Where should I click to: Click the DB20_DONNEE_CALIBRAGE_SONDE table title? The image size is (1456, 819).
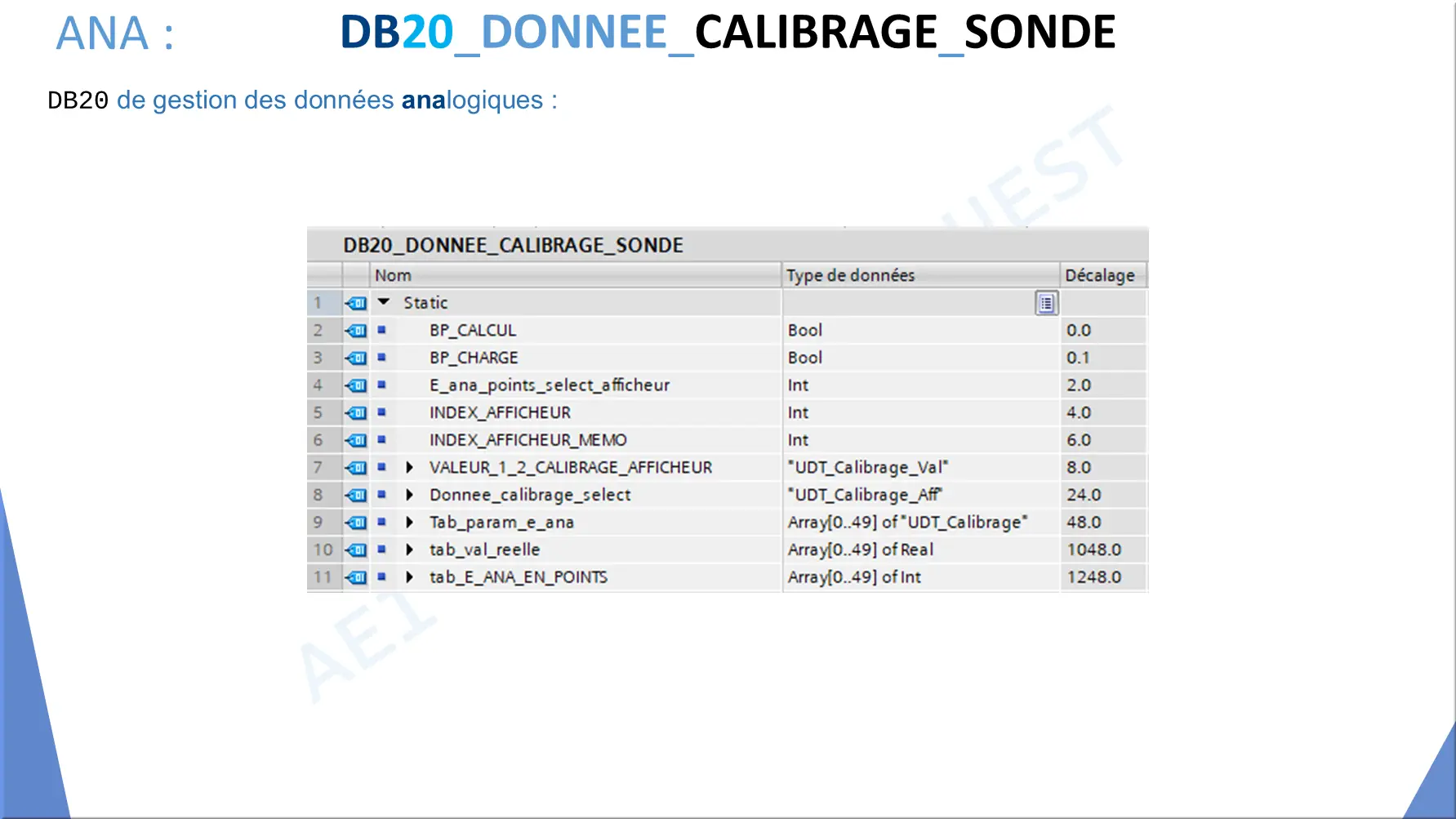[x=513, y=245]
